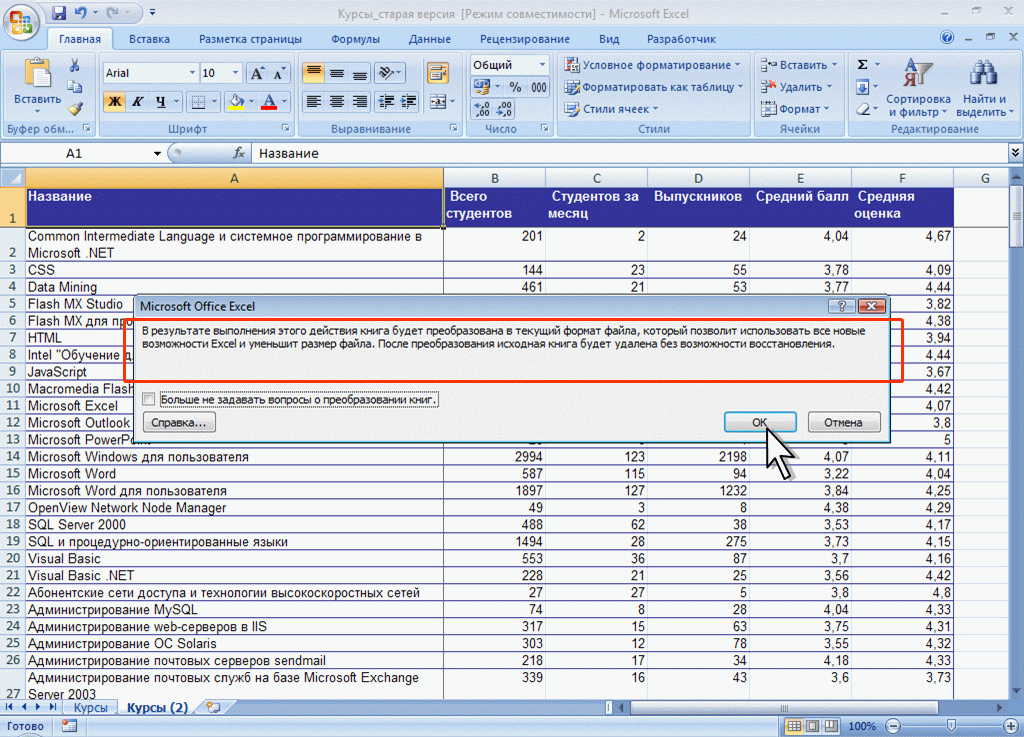
Task: Open 'Условное форматирование' dropdown
Action: (x=652, y=65)
